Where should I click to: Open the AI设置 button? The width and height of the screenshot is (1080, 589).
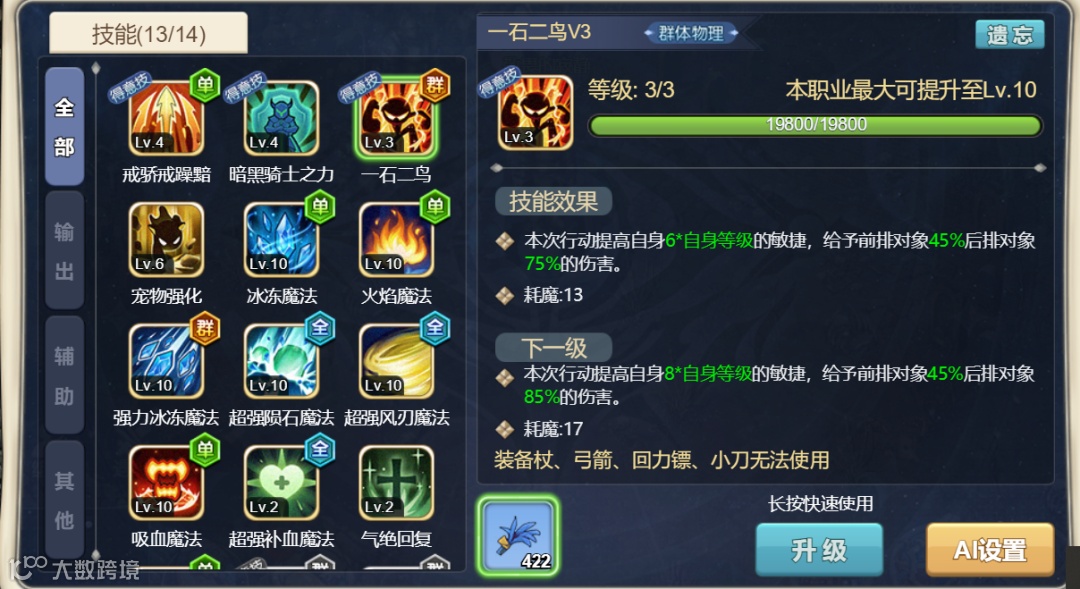[990, 550]
